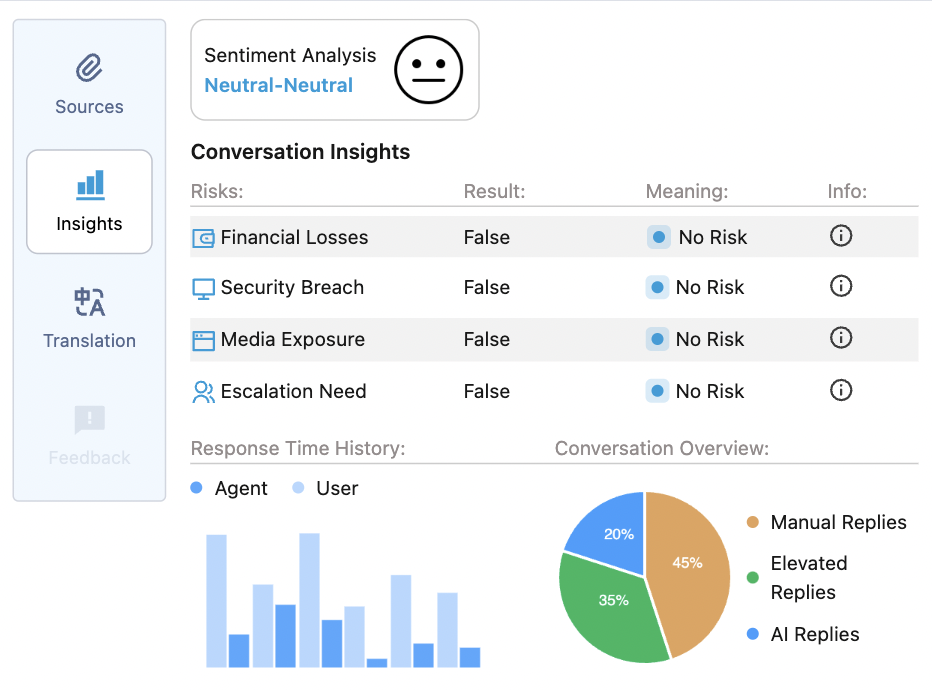Click the neutral sentiment face icon

pos(430,69)
